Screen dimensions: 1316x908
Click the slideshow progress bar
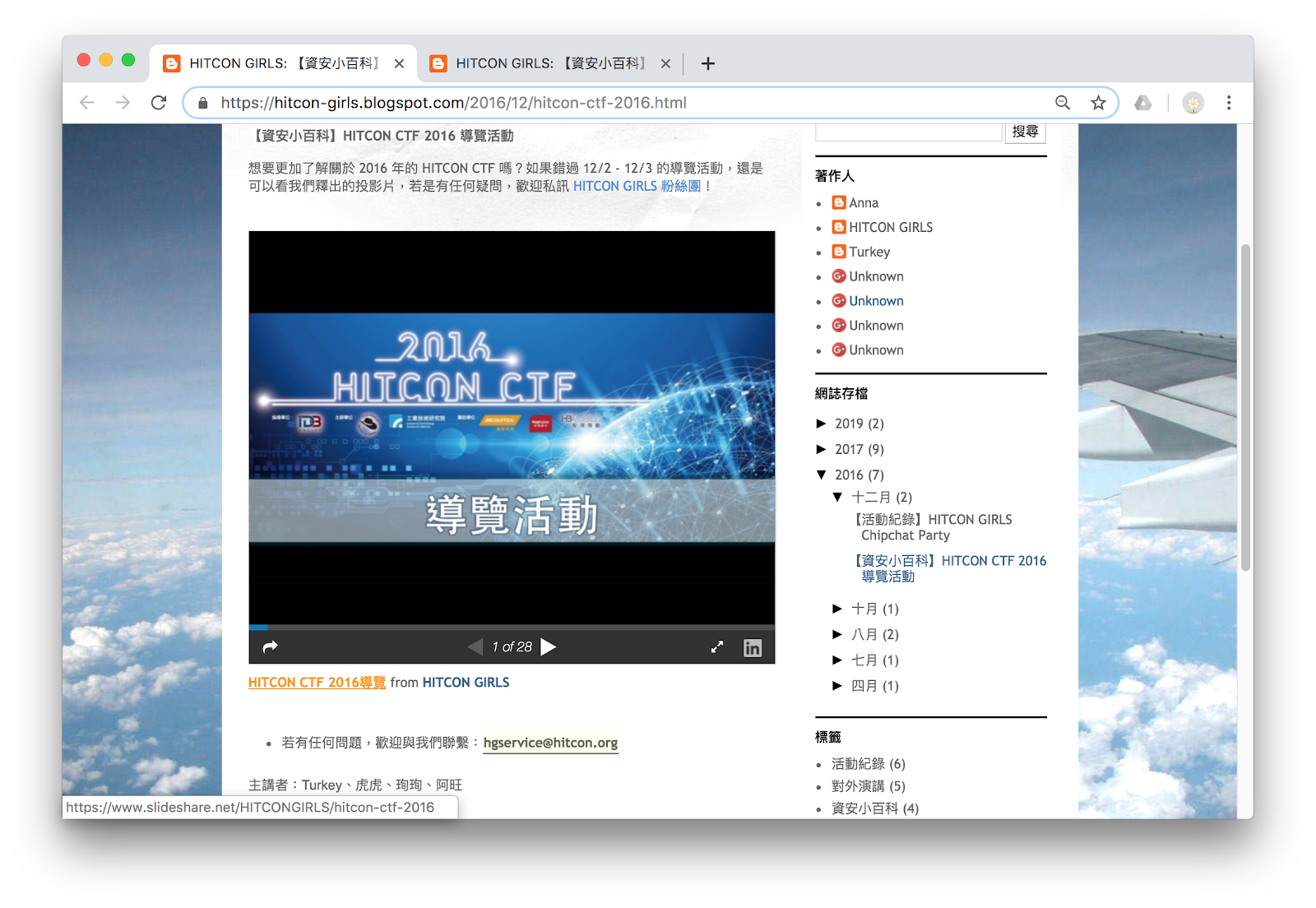tap(512, 628)
